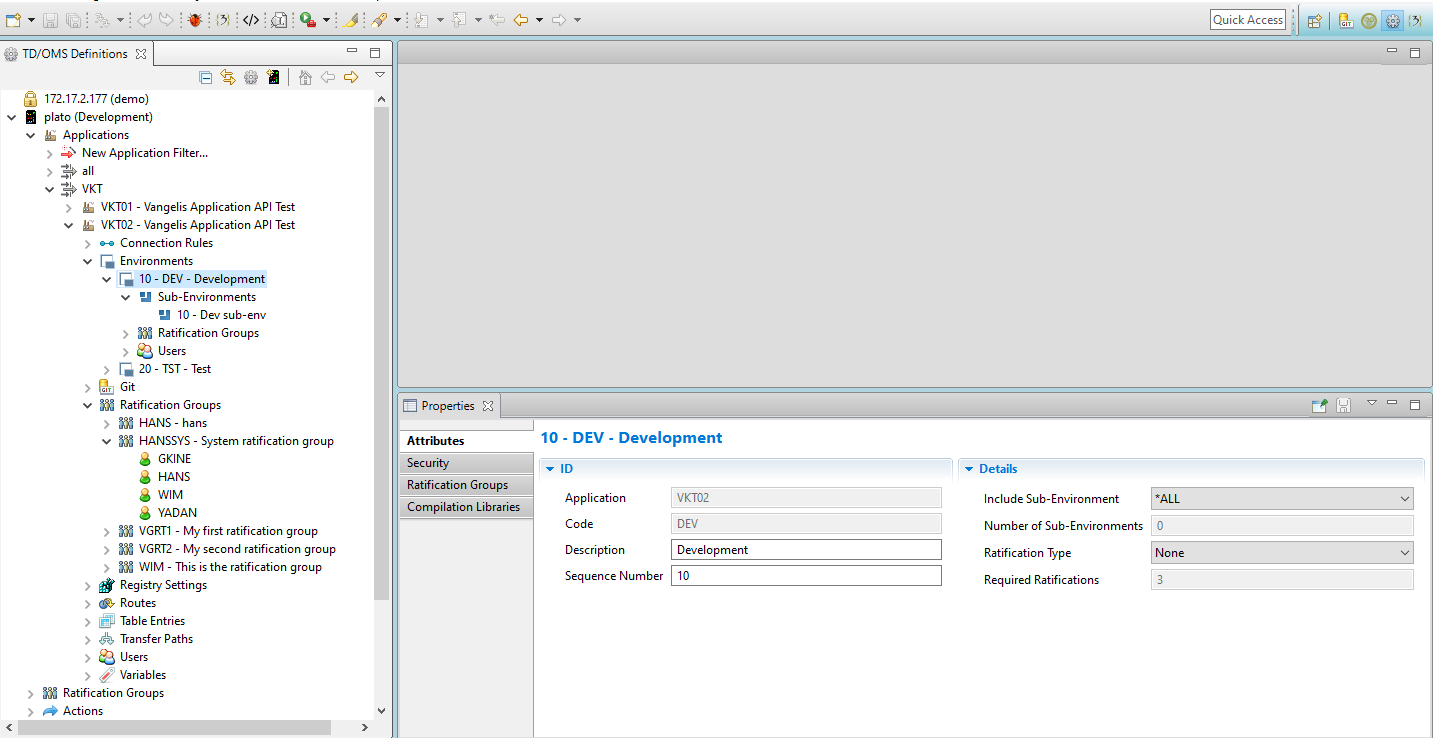The height and width of the screenshot is (738, 1433).
Task: Click the angle-brackets code toolbar icon
Action: 251,20
